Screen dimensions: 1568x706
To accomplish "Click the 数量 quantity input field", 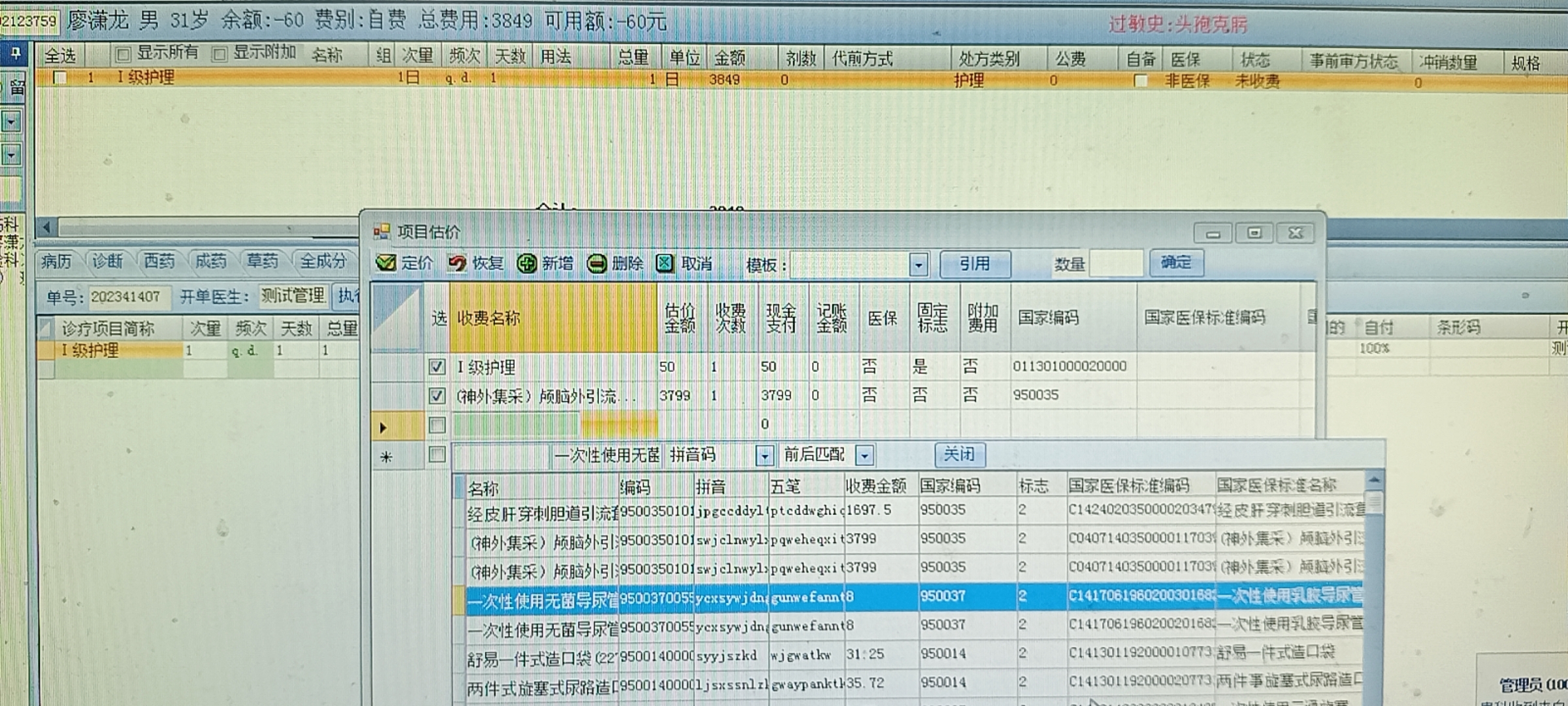I will (1116, 263).
